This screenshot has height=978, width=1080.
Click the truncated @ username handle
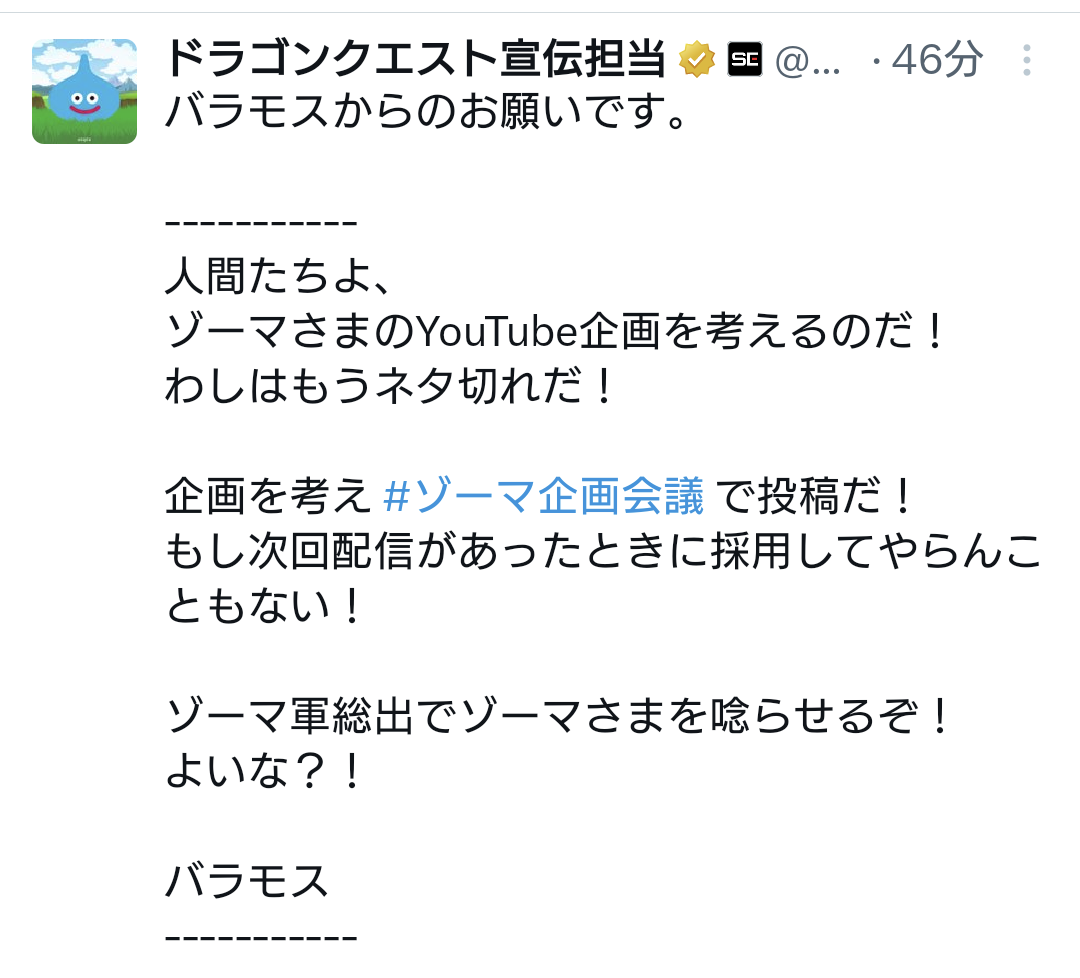807,61
